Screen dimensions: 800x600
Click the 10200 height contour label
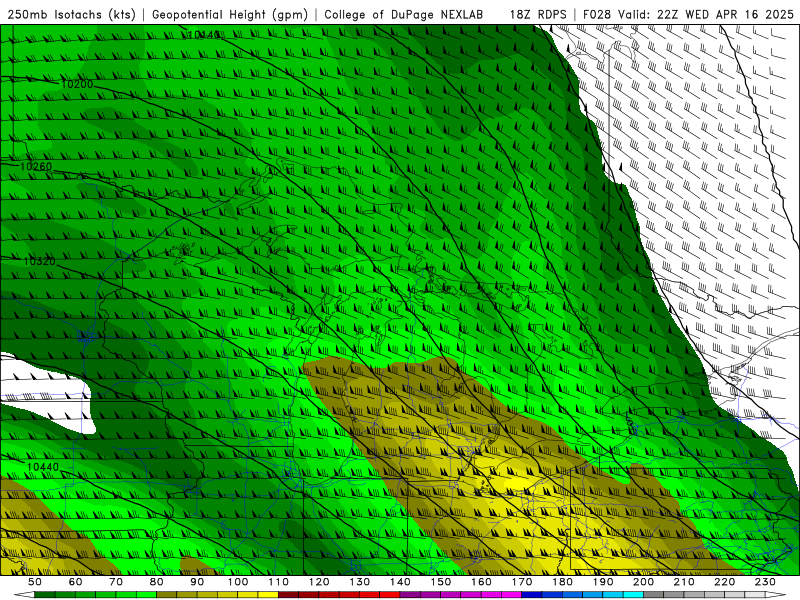point(77,84)
